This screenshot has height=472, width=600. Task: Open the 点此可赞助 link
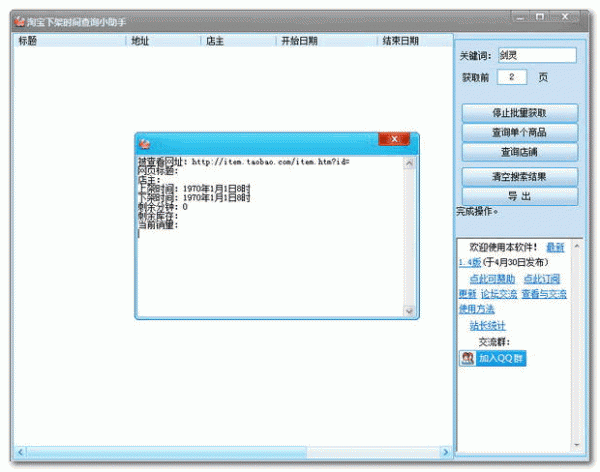[492, 279]
